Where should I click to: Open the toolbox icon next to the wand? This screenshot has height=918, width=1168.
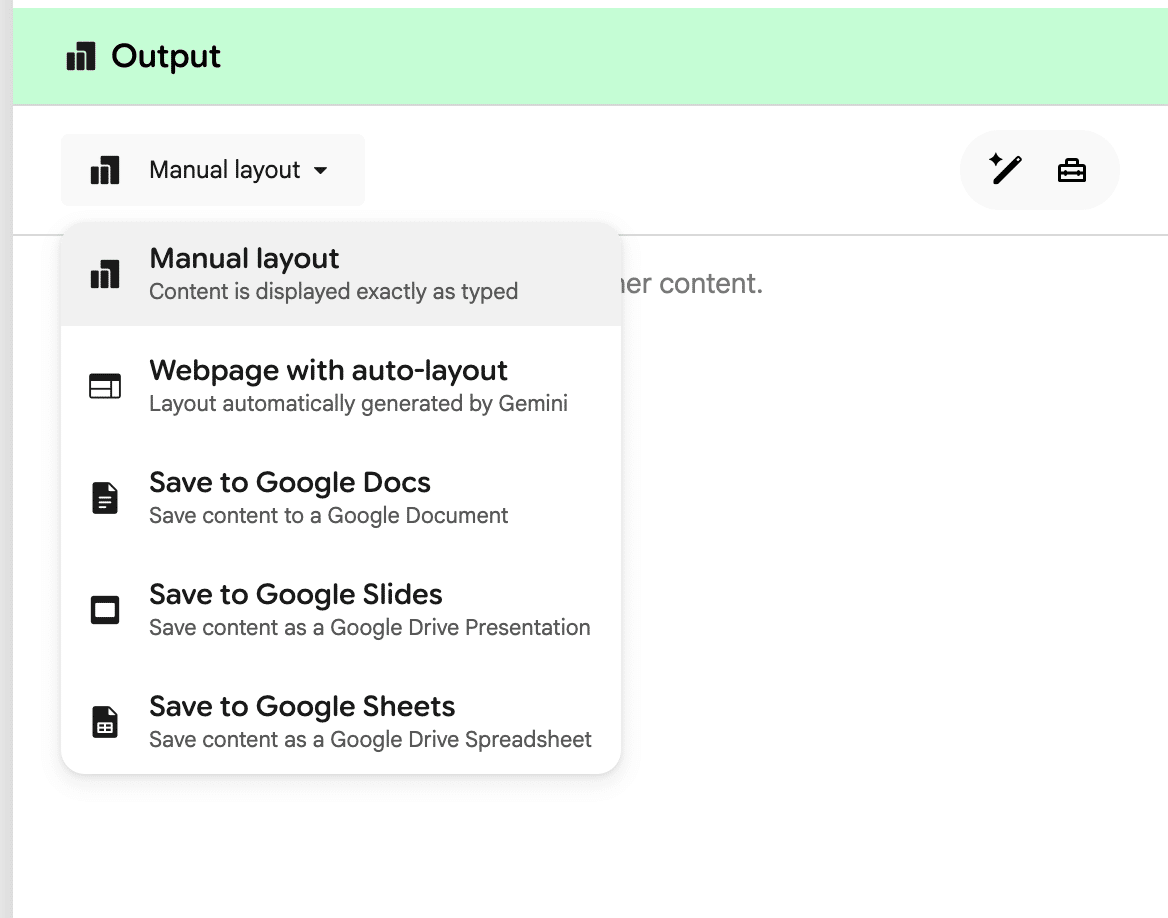click(x=1071, y=170)
